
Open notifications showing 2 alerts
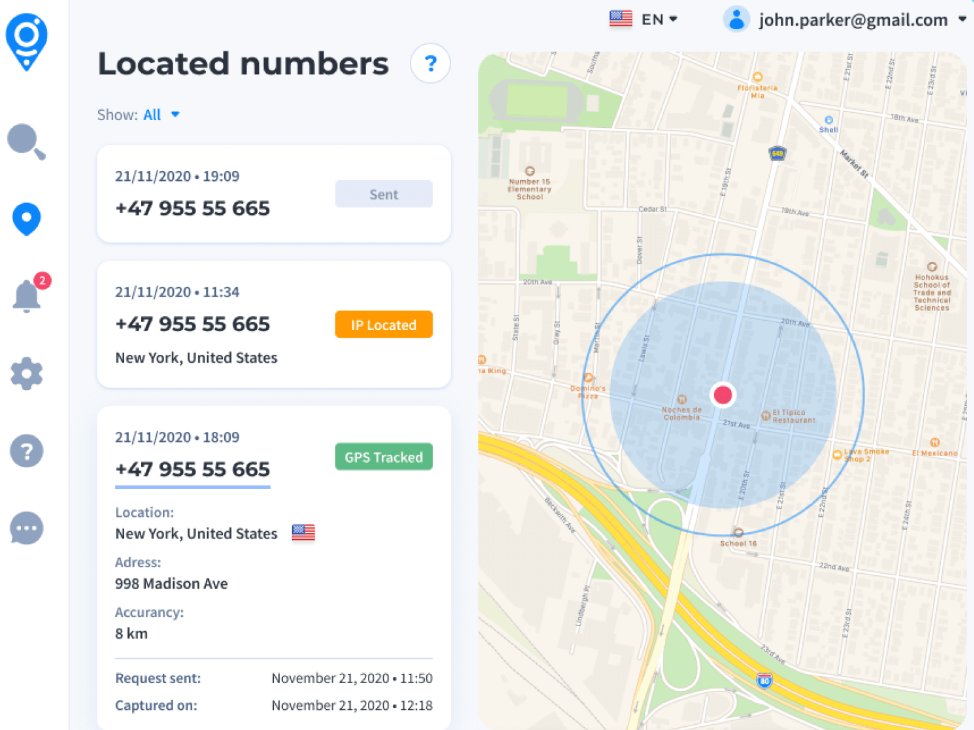[26, 296]
